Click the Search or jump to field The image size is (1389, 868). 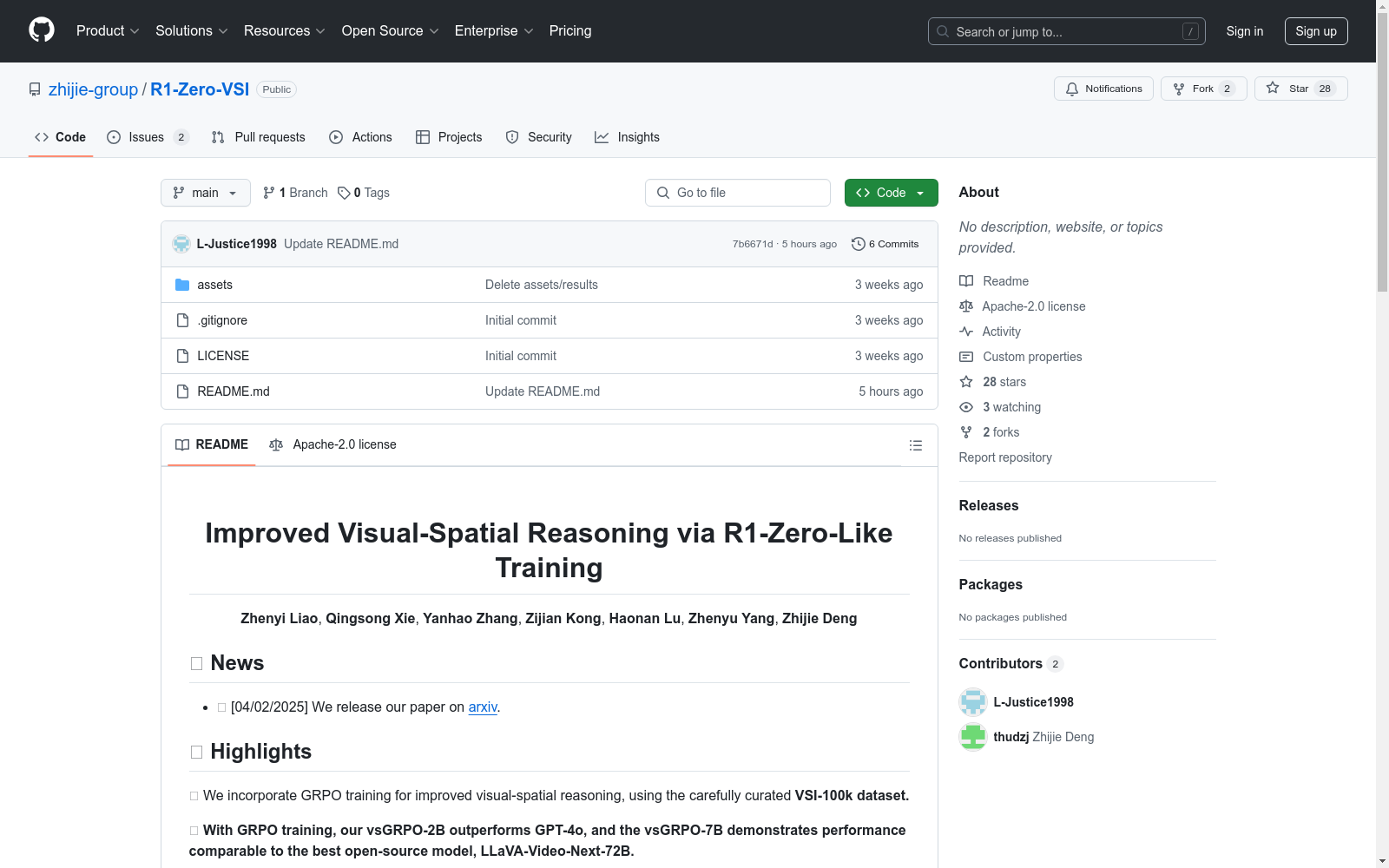1067,31
